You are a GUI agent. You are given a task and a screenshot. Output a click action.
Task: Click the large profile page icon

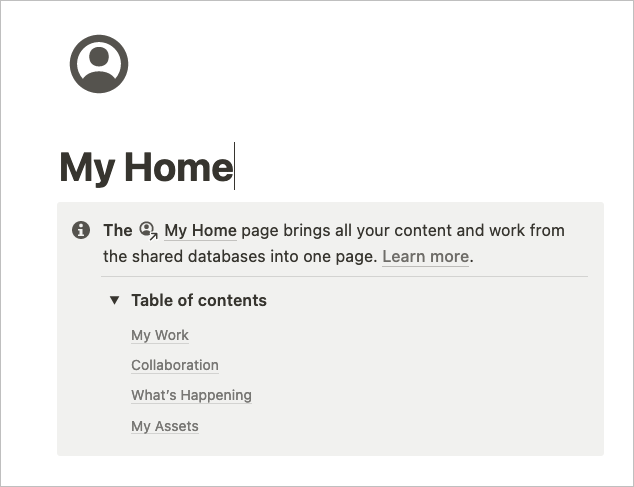(99, 64)
